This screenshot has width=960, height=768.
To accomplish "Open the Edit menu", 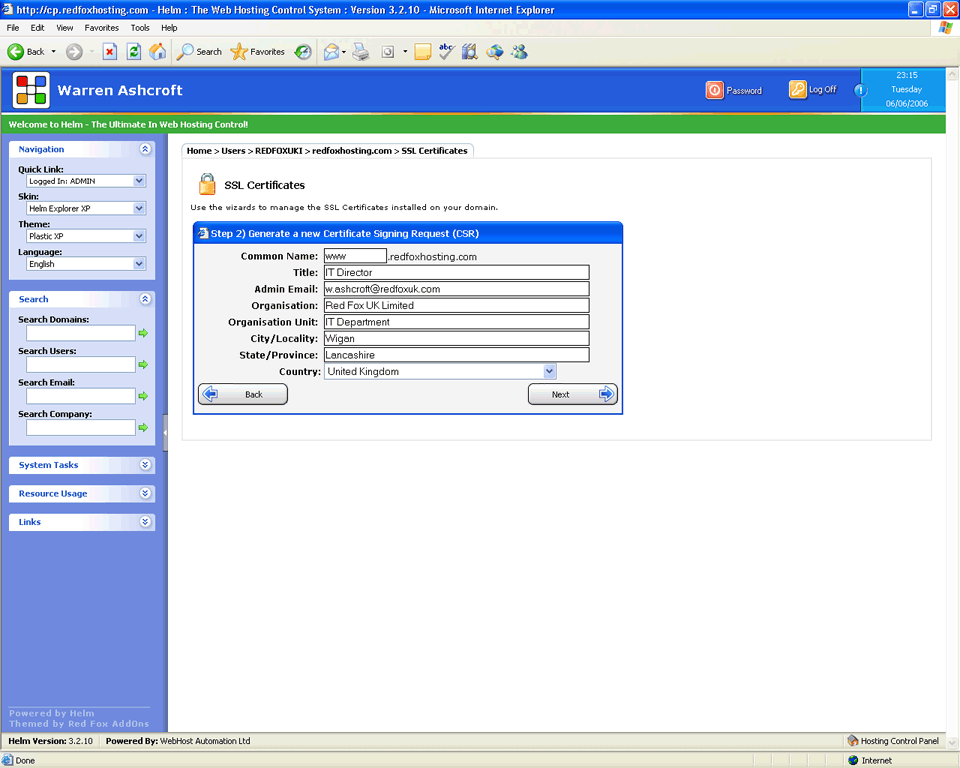I will point(37,28).
